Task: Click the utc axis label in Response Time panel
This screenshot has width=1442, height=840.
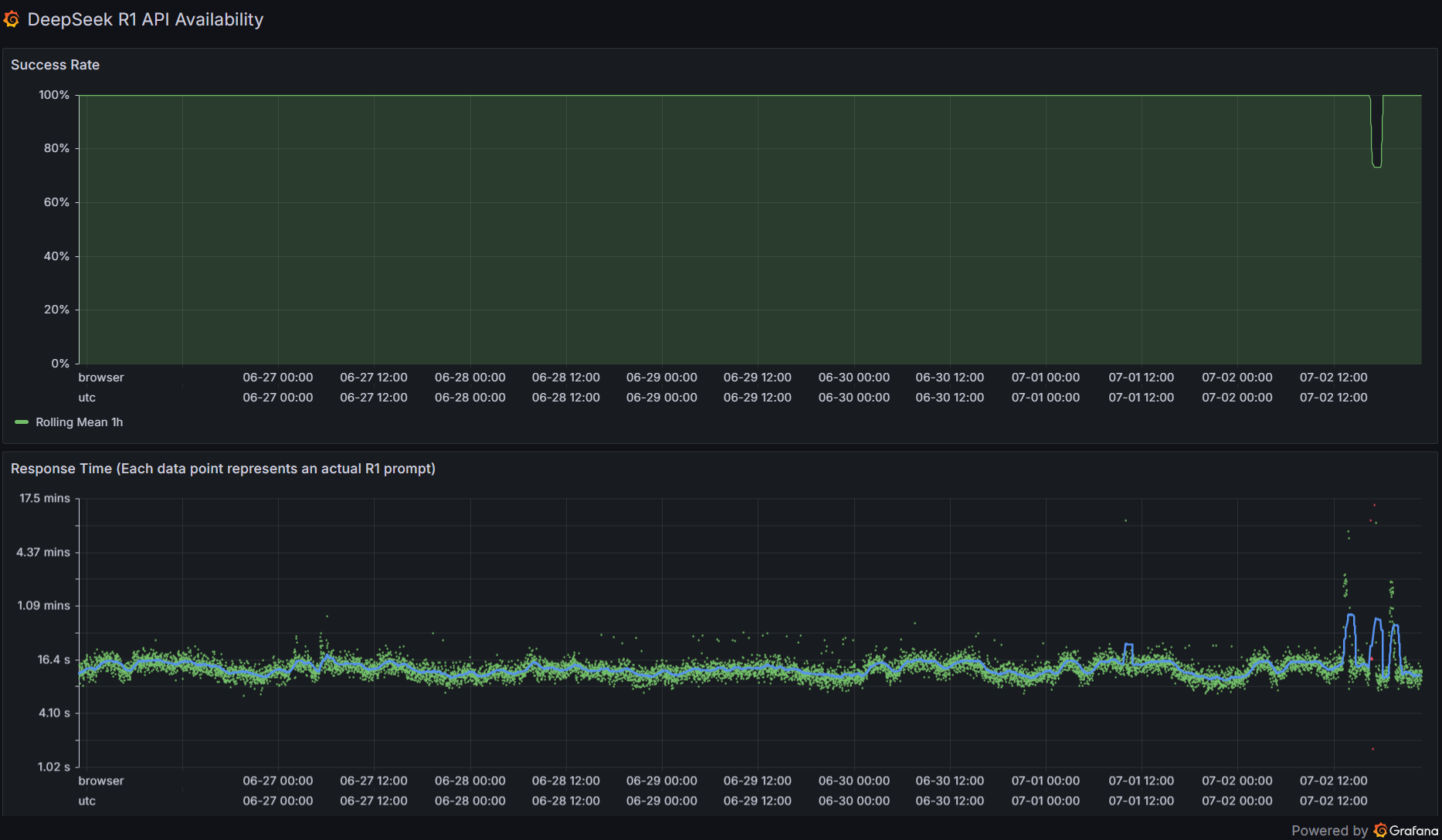Action: pos(87,801)
